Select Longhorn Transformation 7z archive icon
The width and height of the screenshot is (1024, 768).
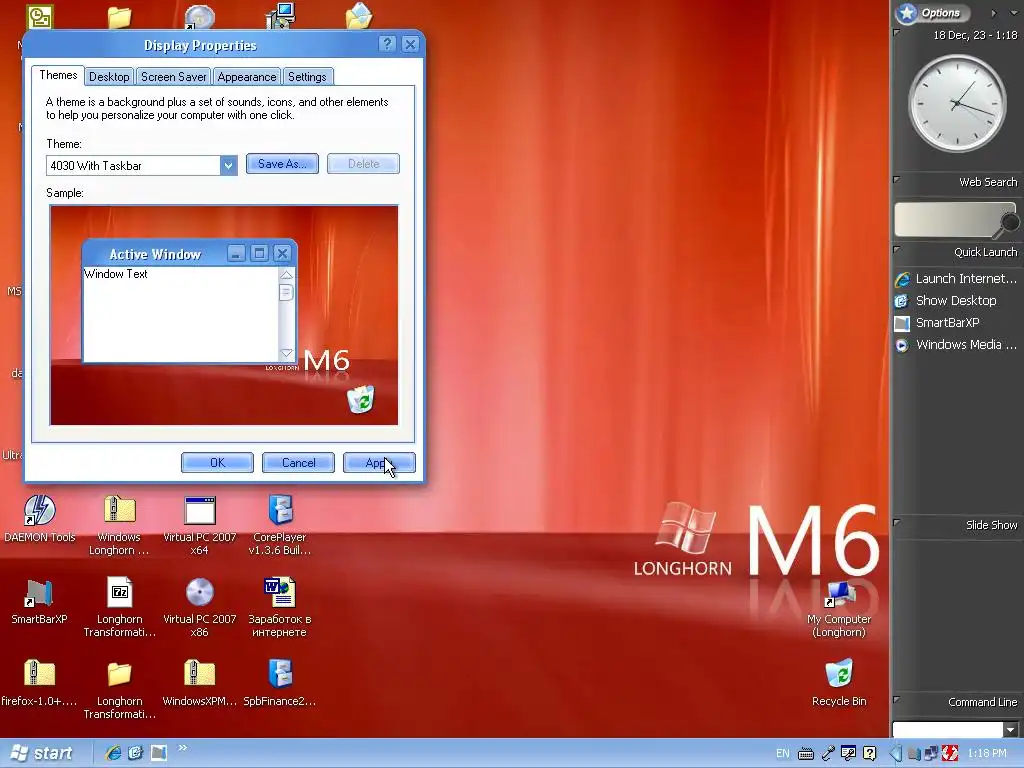120,607
